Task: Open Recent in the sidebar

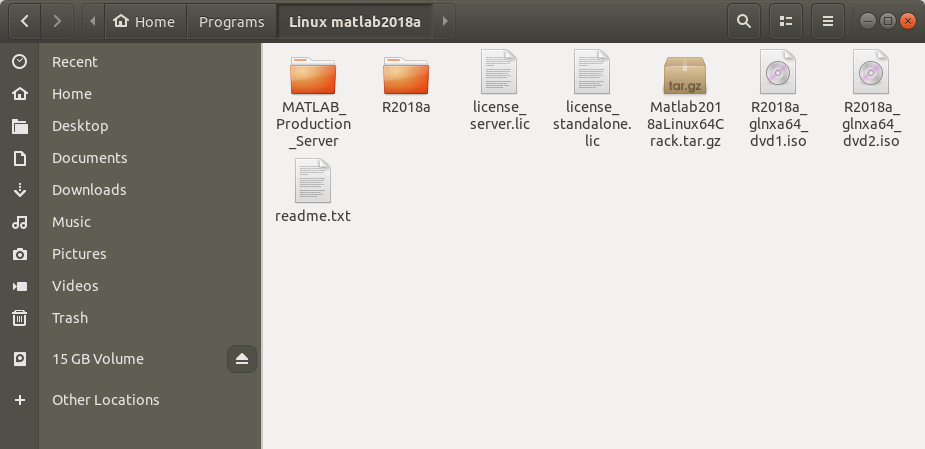Action: click(75, 61)
